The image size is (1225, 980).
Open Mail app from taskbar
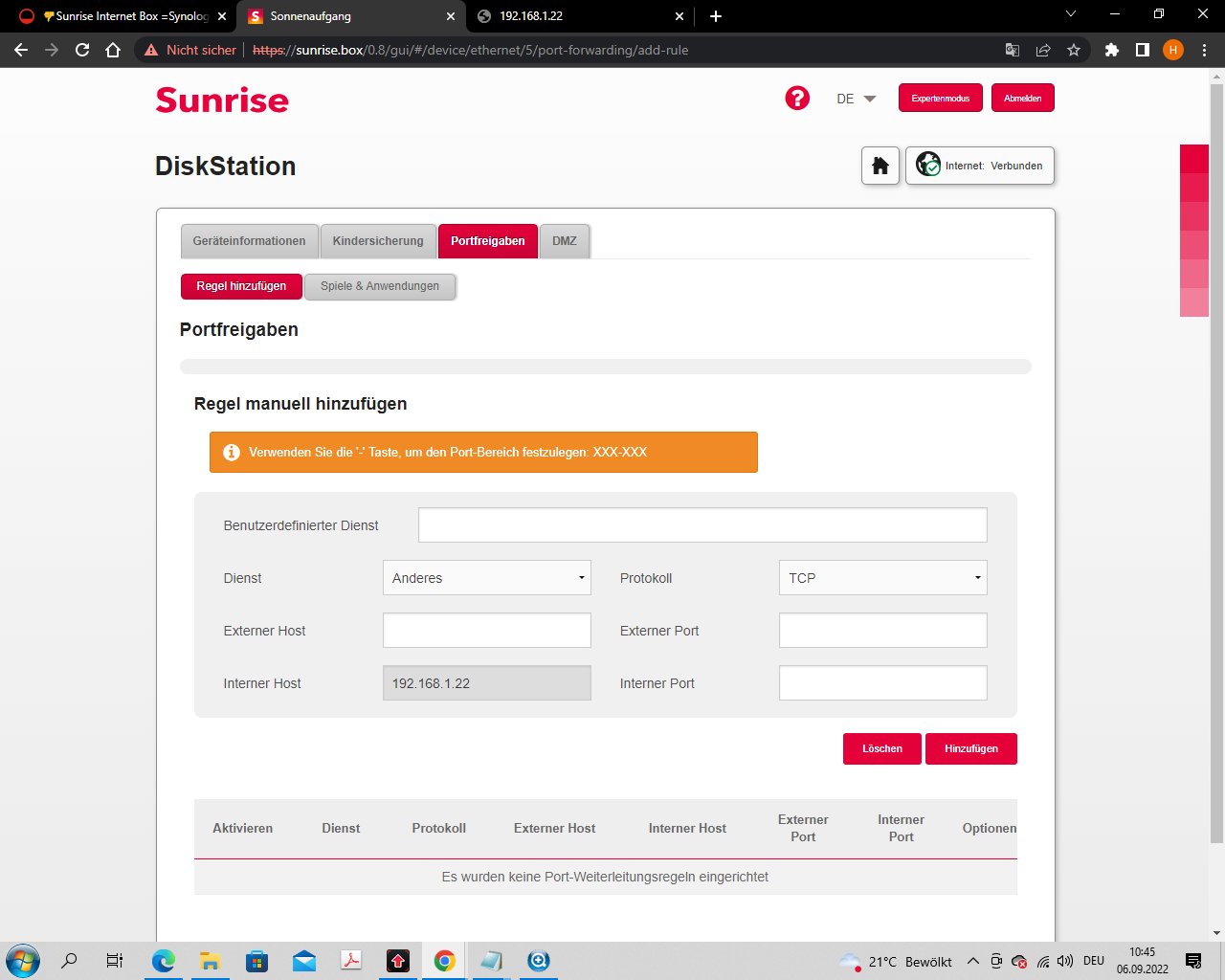[304, 961]
